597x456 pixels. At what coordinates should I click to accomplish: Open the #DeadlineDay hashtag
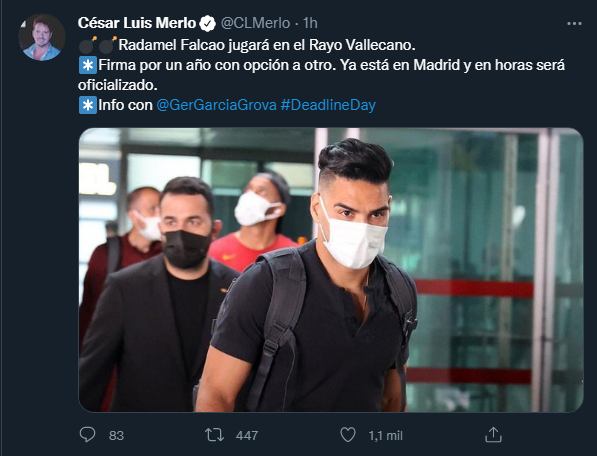point(328,105)
